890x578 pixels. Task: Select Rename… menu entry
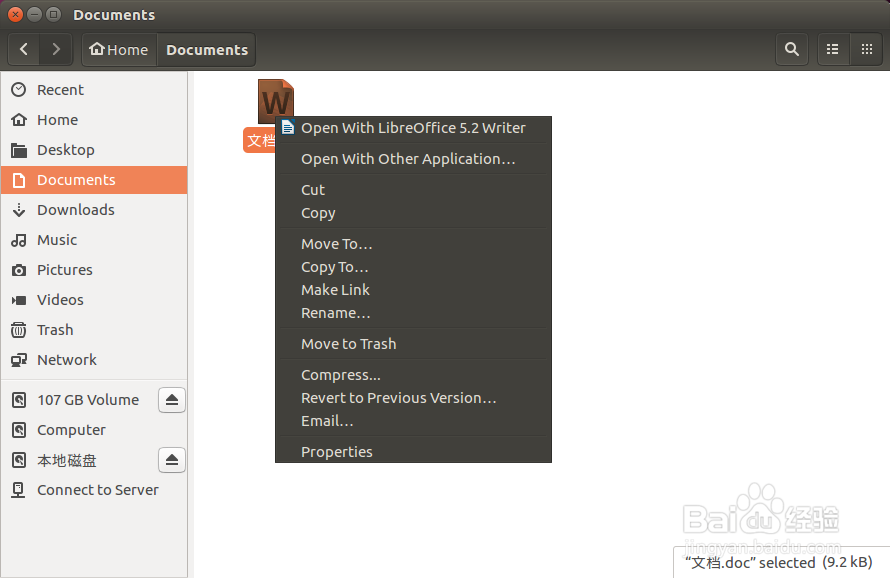413,313
